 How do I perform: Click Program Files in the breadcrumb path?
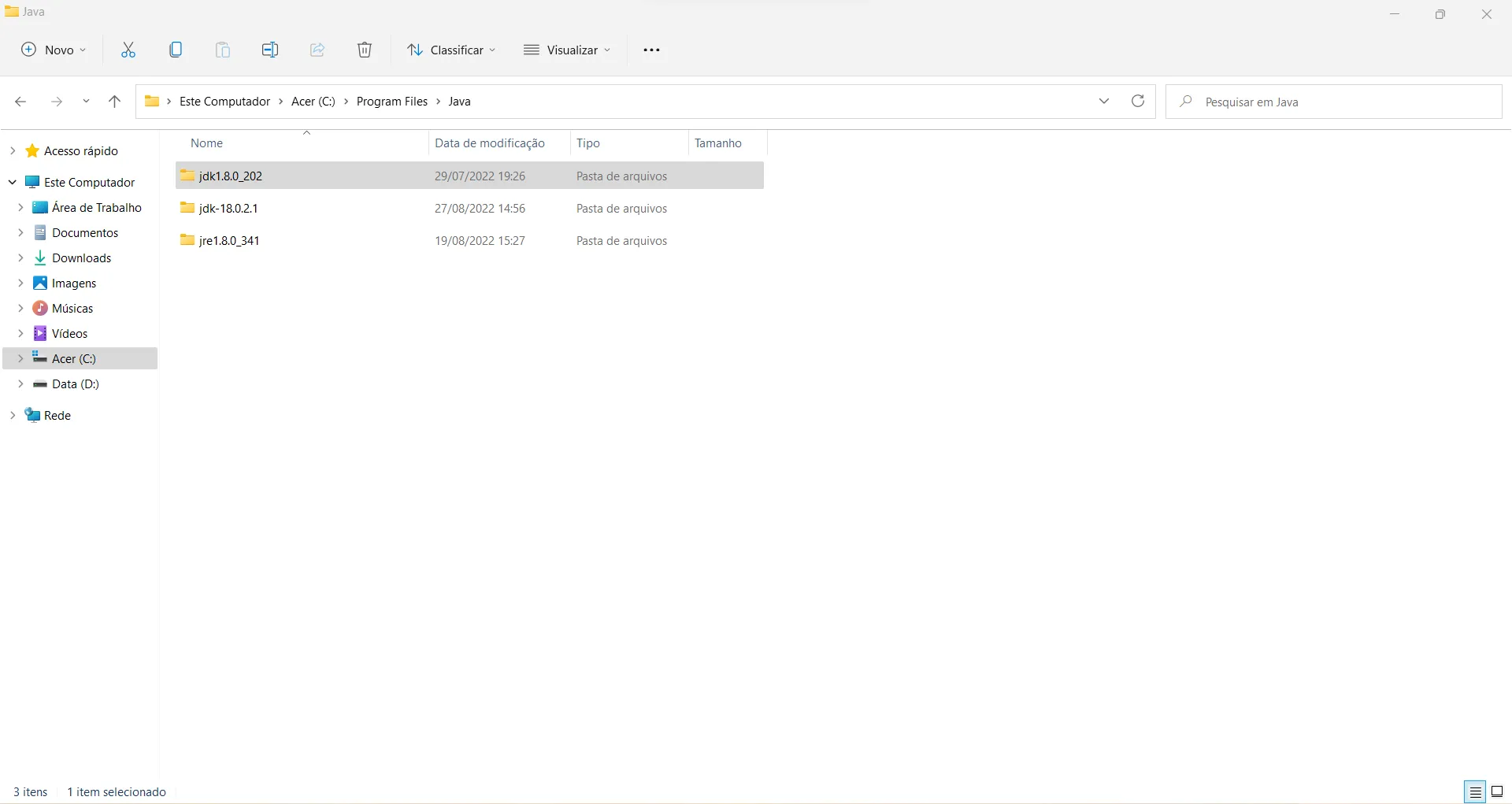(x=392, y=102)
